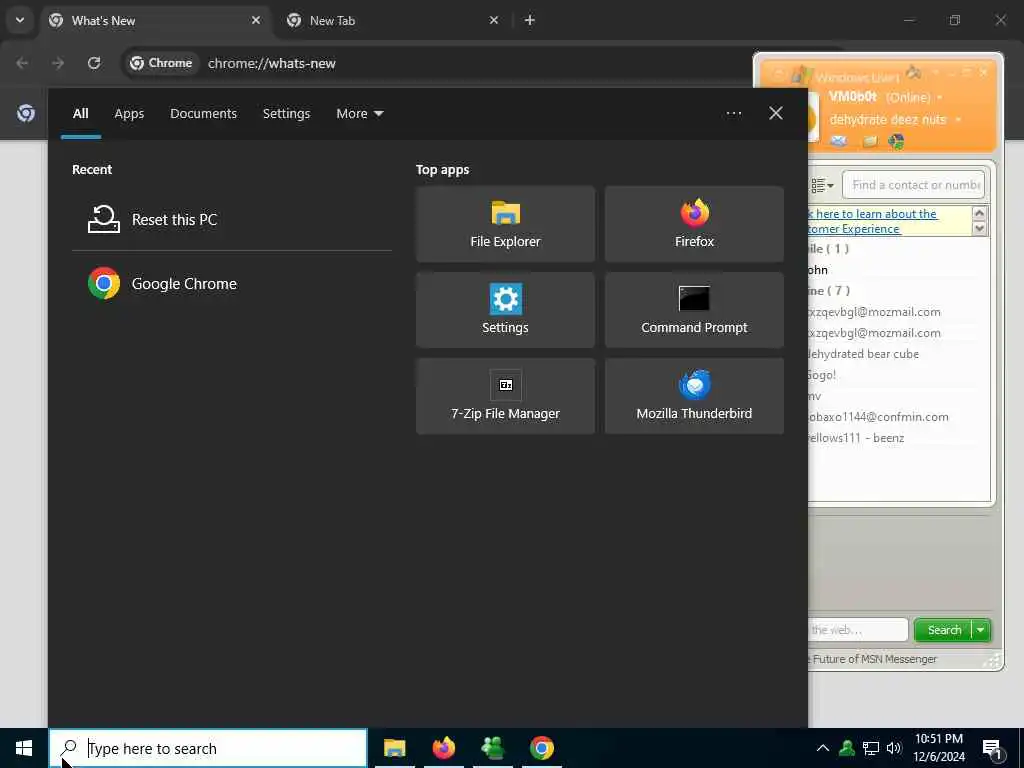This screenshot has width=1024, height=768.
Task: Show hidden system tray icons
Action: [823, 748]
